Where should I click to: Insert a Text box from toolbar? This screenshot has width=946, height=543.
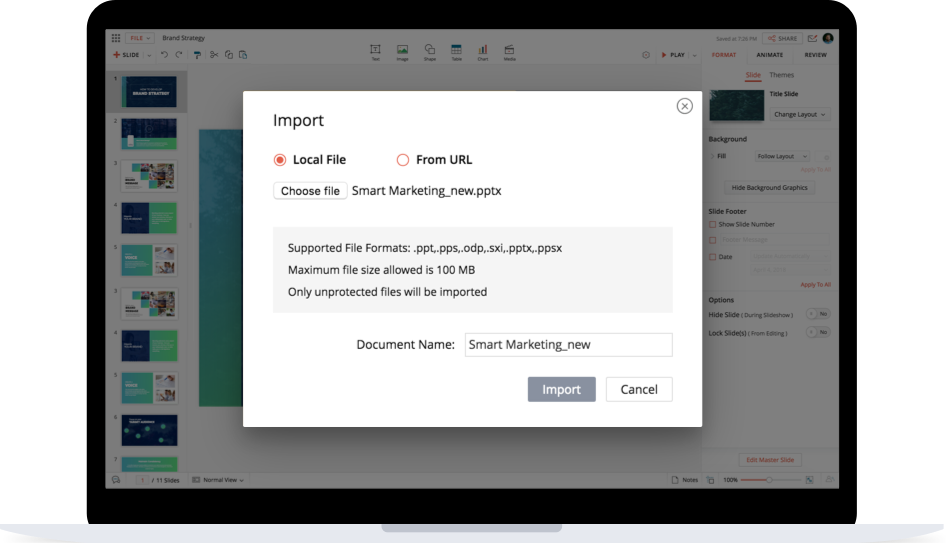pyautogui.click(x=375, y=52)
